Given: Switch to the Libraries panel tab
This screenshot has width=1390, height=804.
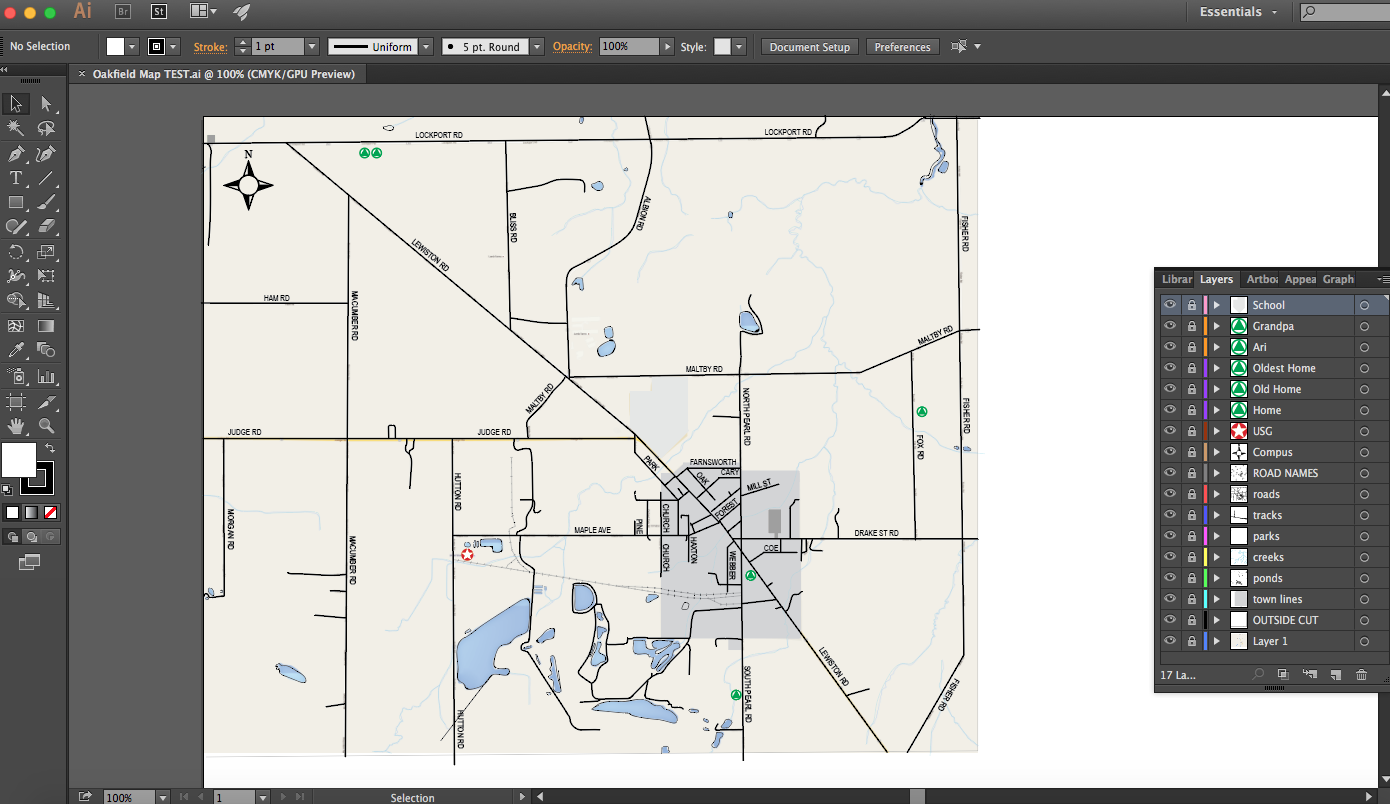Looking at the screenshot, I should (x=1176, y=279).
